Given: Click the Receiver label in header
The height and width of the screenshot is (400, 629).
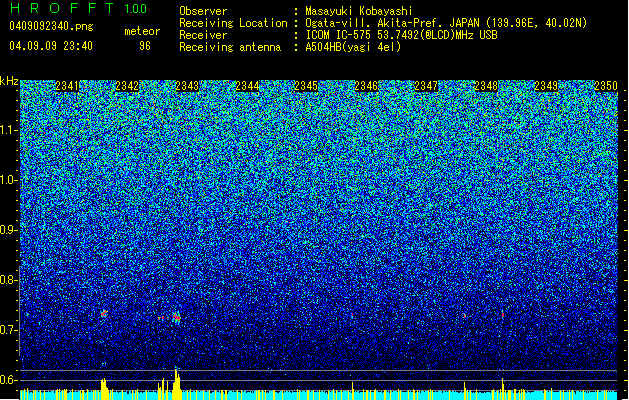Looking at the screenshot, I should click(203, 35).
